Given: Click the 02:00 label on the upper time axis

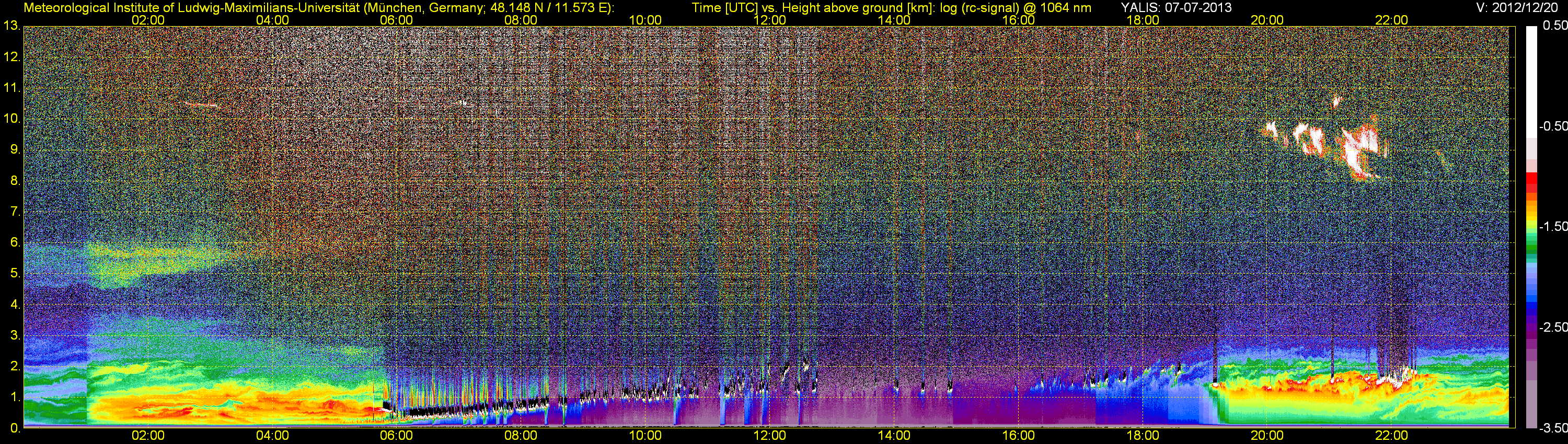Looking at the screenshot, I should (x=148, y=20).
